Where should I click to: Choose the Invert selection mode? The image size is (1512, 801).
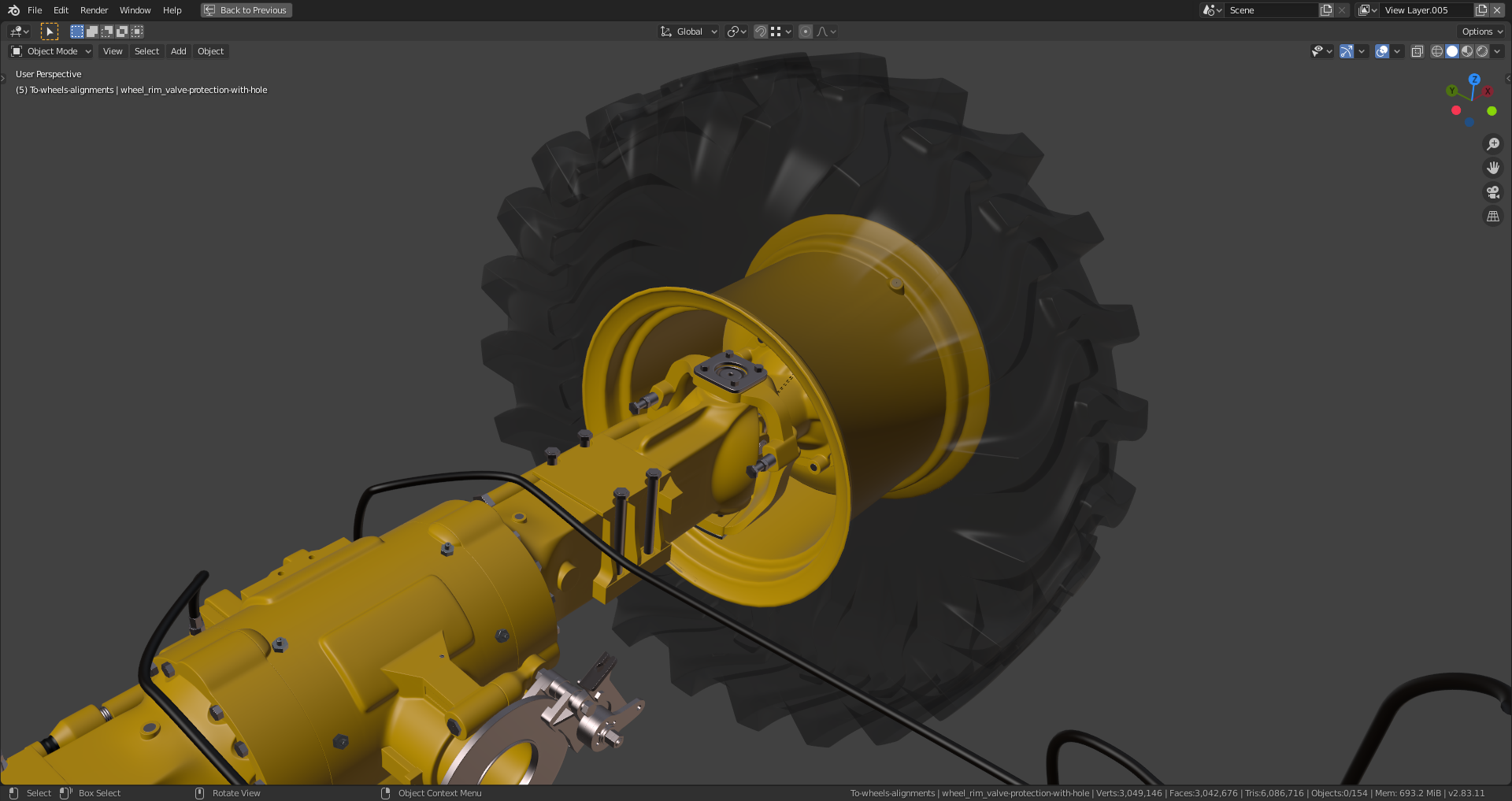pos(121,32)
